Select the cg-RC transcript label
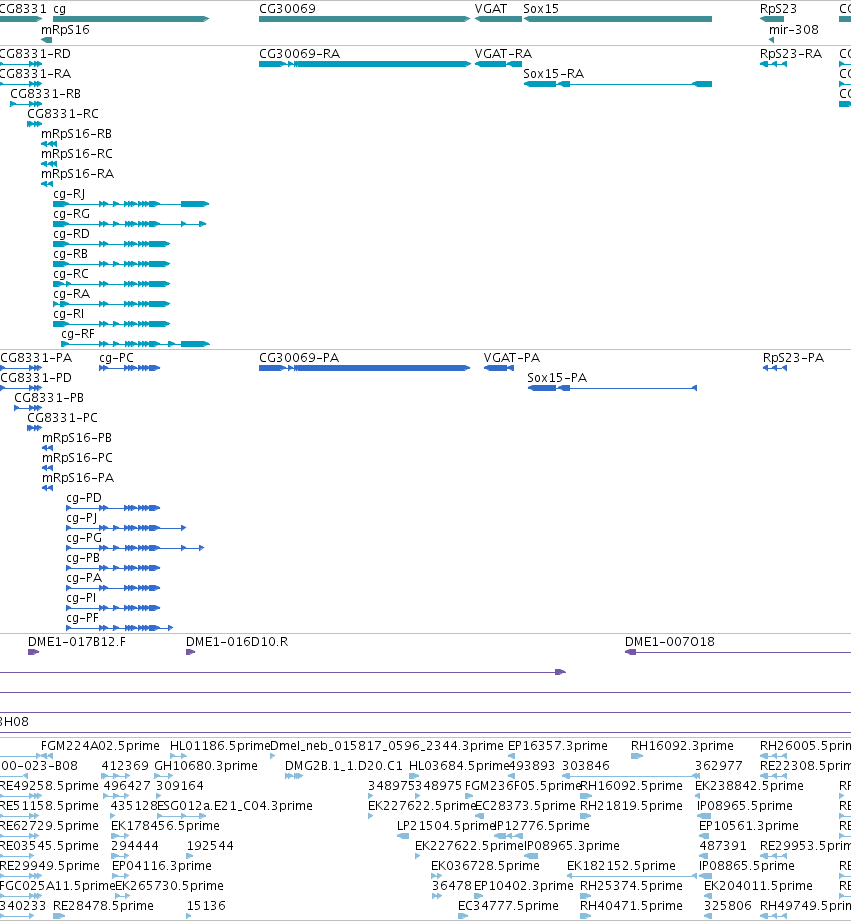Viewport: 851px width, 921px height. 70,273
